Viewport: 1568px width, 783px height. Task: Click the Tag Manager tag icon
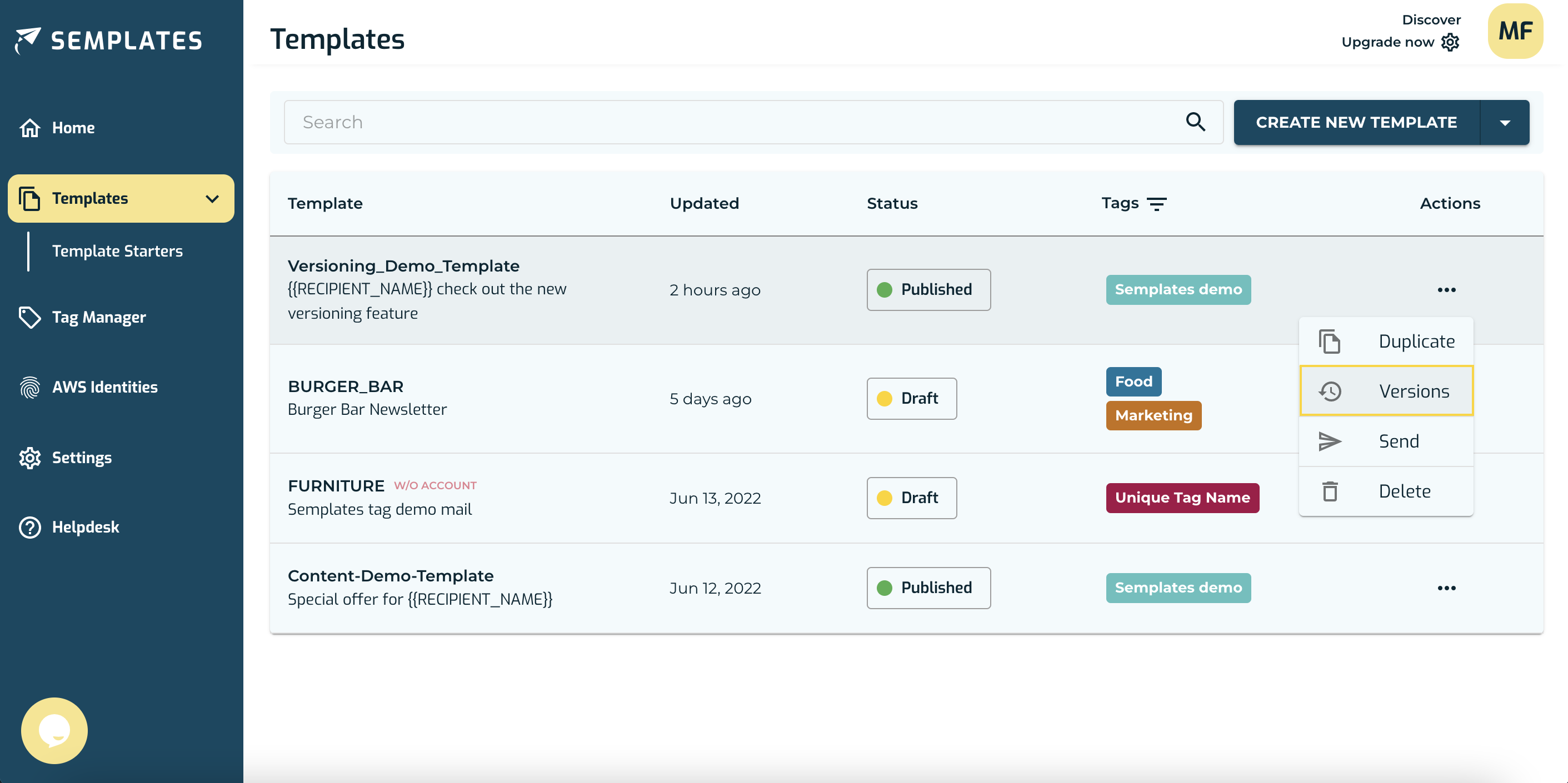click(x=29, y=317)
